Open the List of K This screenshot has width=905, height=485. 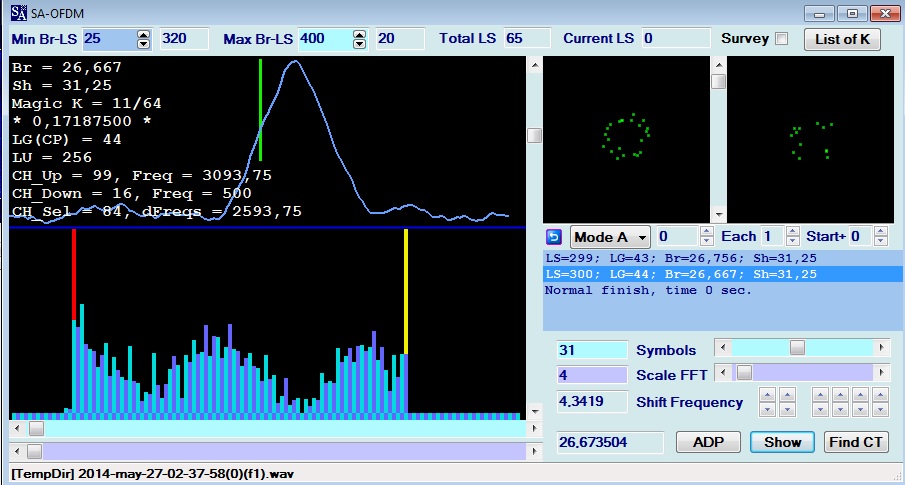(842, 39)
